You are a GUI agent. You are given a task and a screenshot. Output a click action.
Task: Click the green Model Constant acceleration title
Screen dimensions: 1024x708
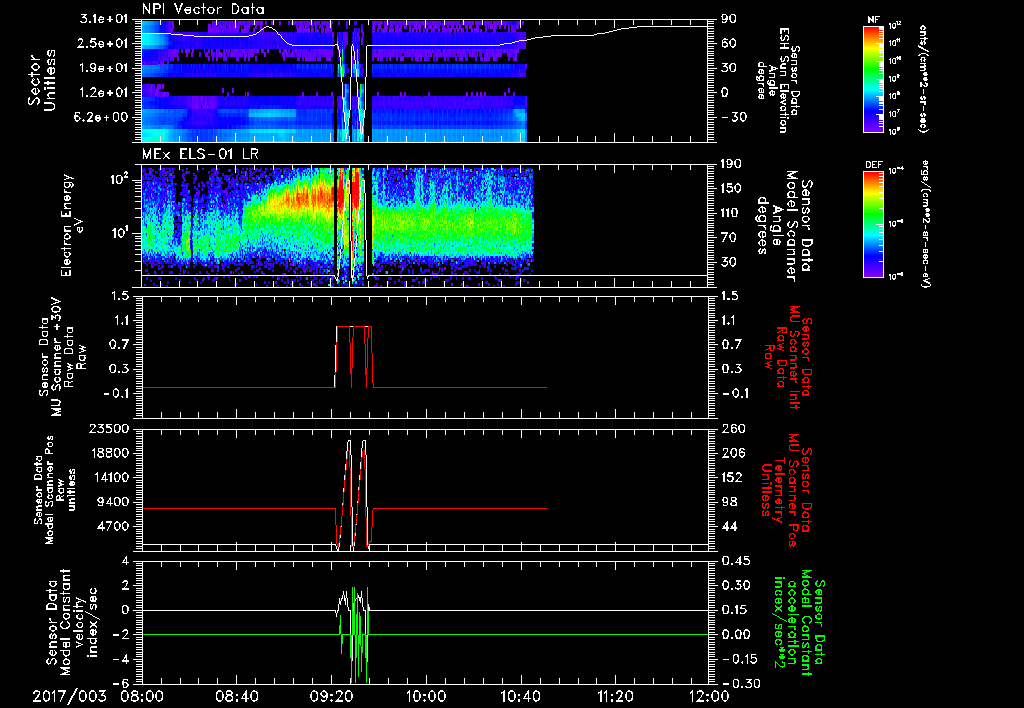click(799, 622)
